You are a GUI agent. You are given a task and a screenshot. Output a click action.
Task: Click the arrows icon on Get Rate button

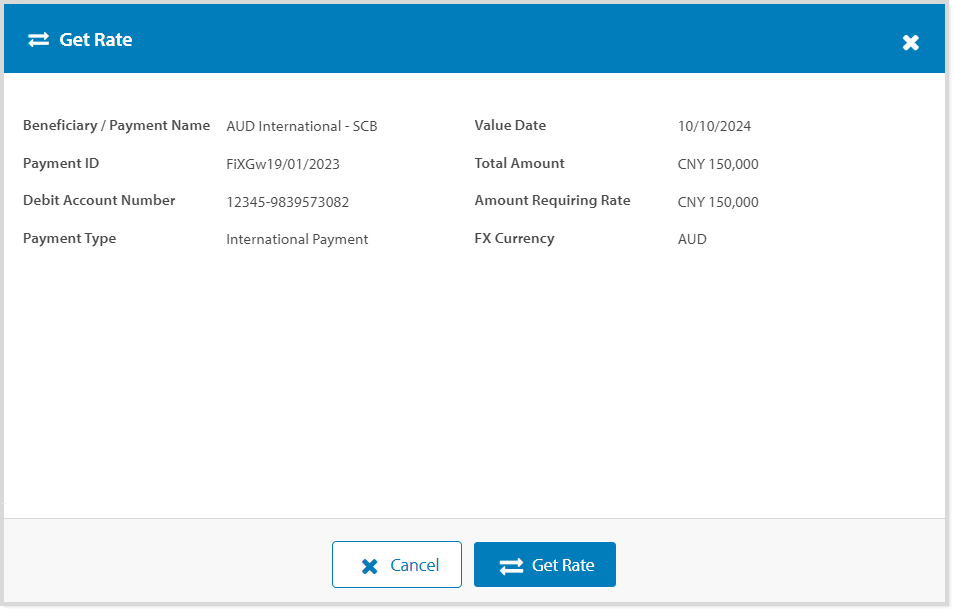[511, 566]
